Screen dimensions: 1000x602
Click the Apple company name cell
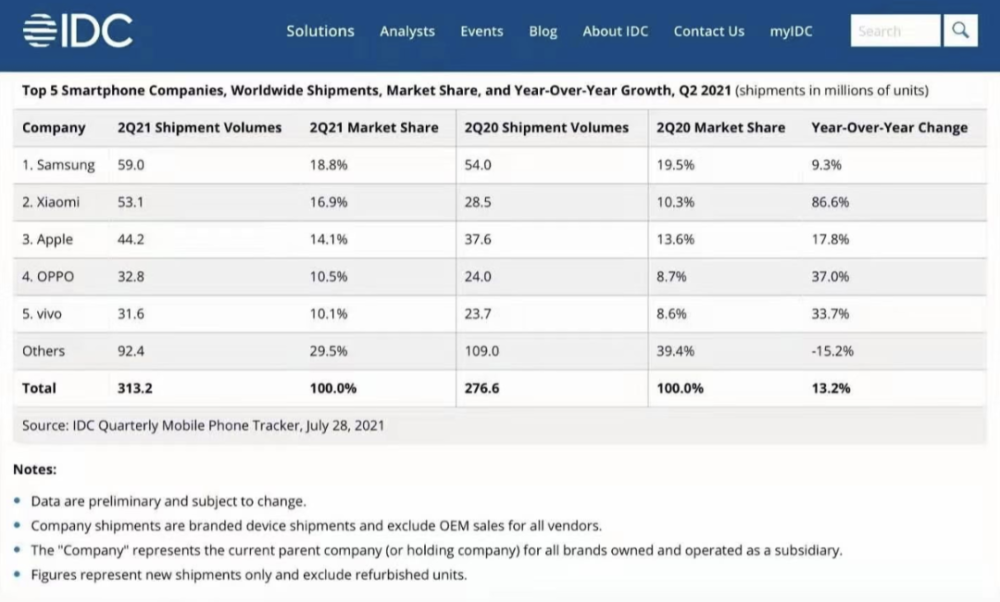pos(48,240)
